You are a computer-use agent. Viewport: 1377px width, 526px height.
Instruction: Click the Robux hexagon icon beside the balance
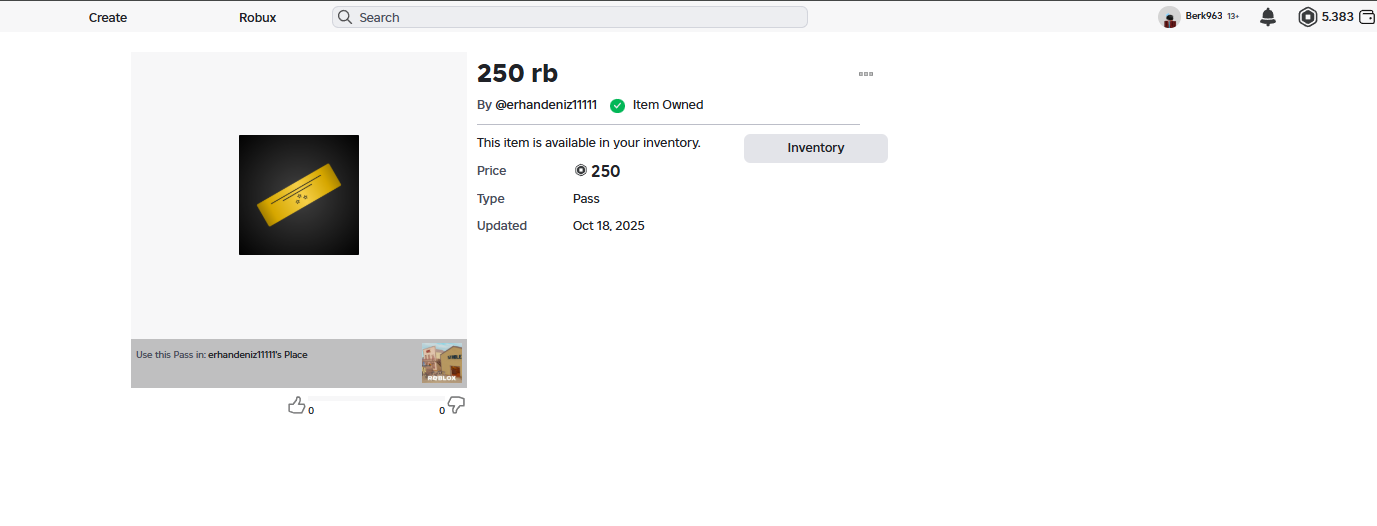(1307, 17)
